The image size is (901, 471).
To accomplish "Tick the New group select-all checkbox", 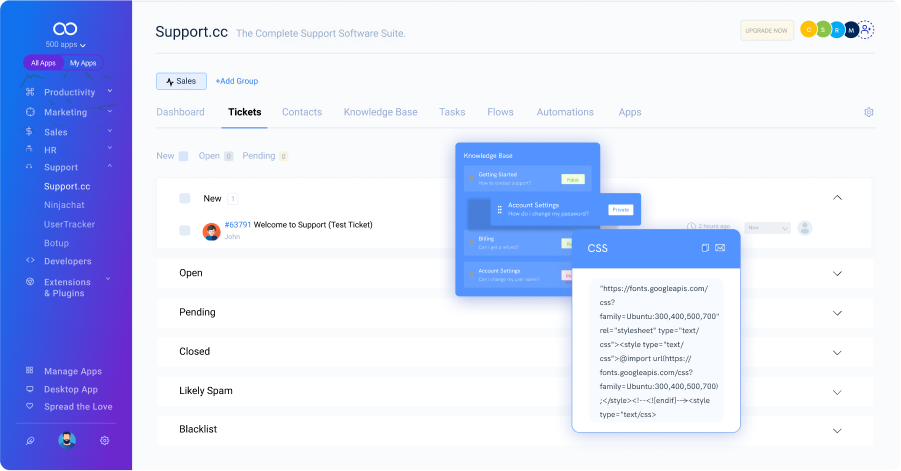I will (x=184, y=198).
